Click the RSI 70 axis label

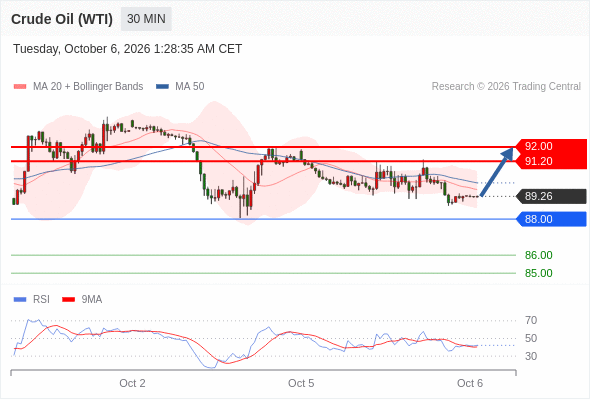tap(531, 321)
